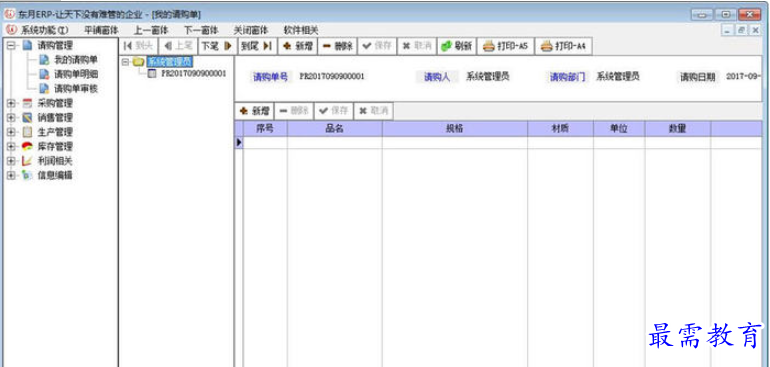Click the 生产管理 icon

pyautogui.click(x=28, y=132)
